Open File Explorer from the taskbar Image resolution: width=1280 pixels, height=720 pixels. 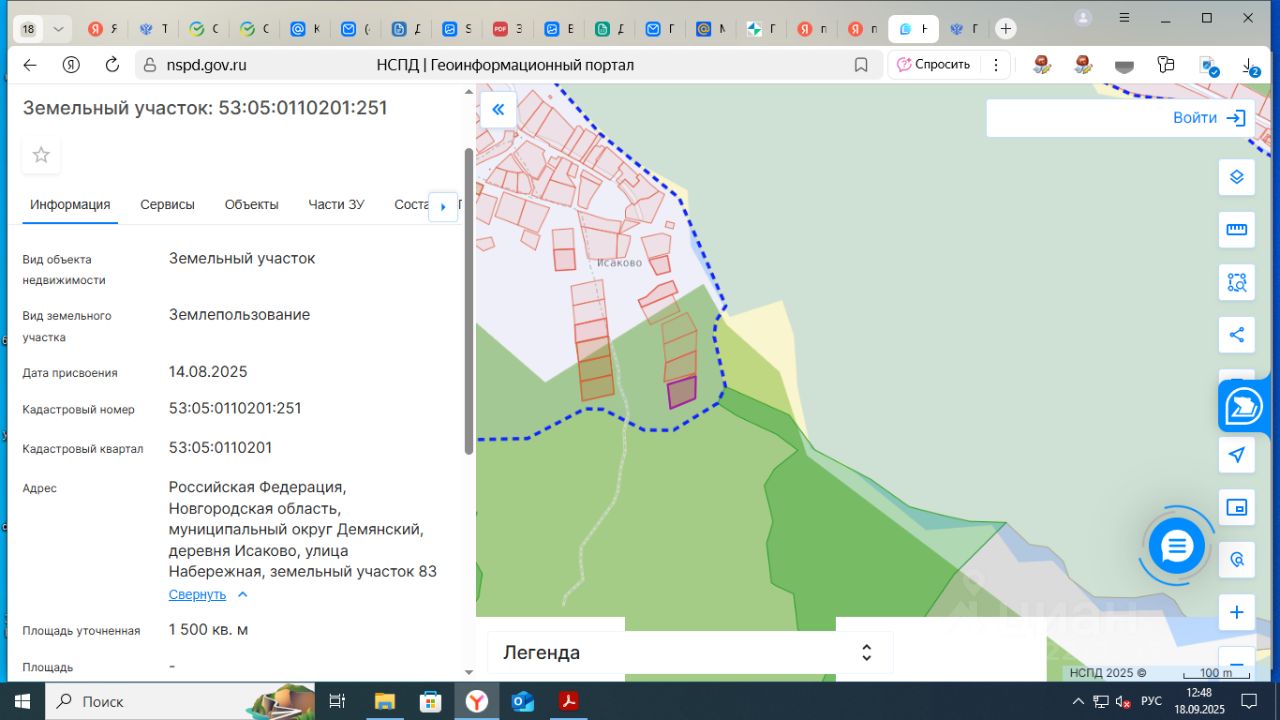[x=384, y=701]
